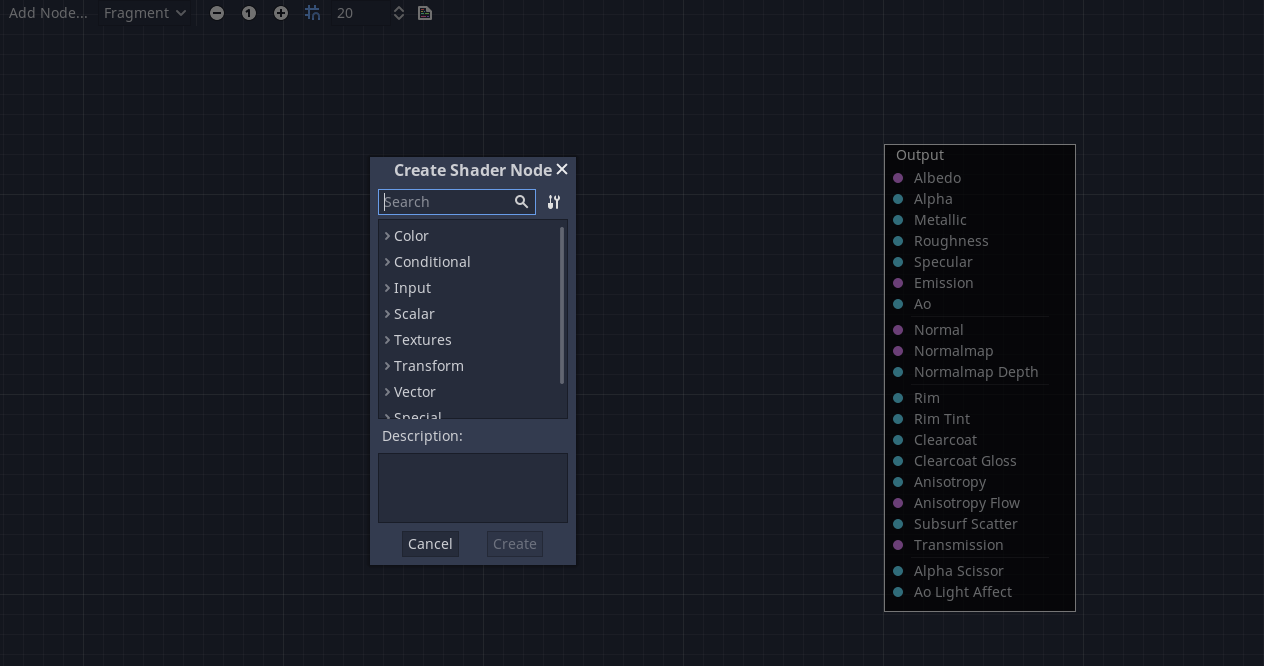This screenshot has width=1264, height=666.
Task: Click the snap distance stepper arrows
Action: (x=398, y=13)
